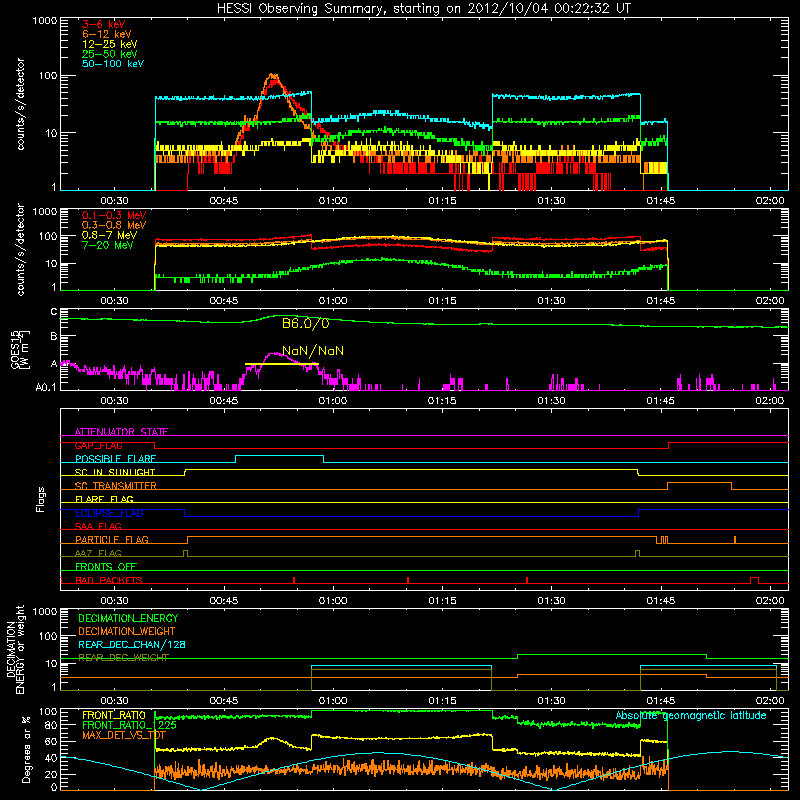This screenshot has height=800, width=800.
Task: Click the DECIMATION_WEIGHT legend label
Action: point(127,631)
